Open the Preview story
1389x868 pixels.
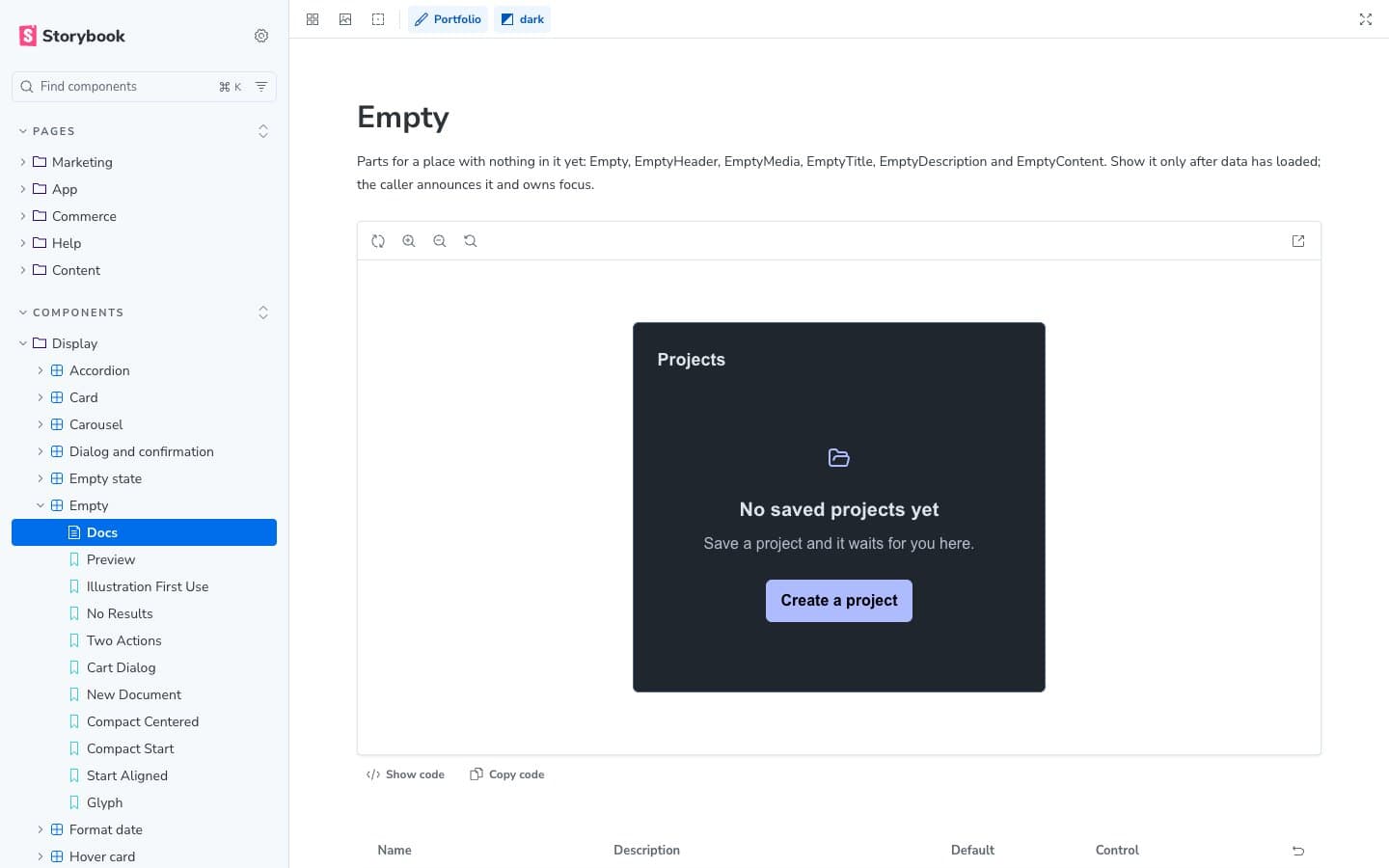click(x=144, y=559)
